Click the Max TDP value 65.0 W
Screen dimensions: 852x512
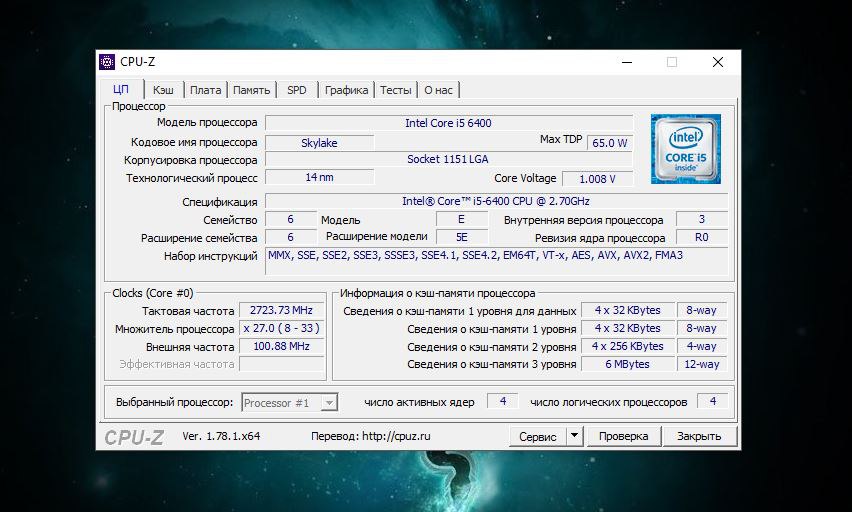pyautogui.click(x=610, y=143)
